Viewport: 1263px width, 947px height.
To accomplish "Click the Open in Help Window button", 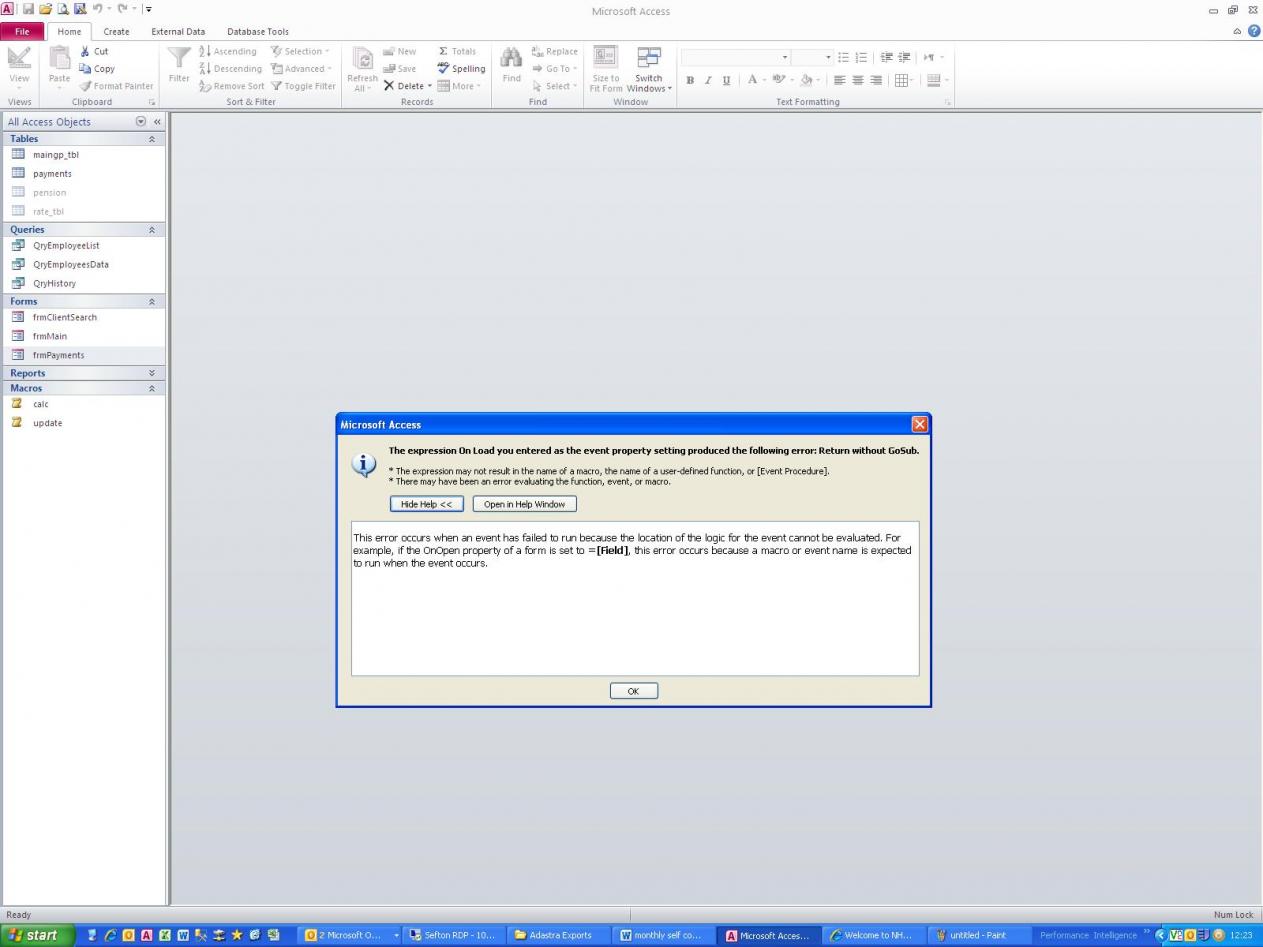I will tap(525, 504).
